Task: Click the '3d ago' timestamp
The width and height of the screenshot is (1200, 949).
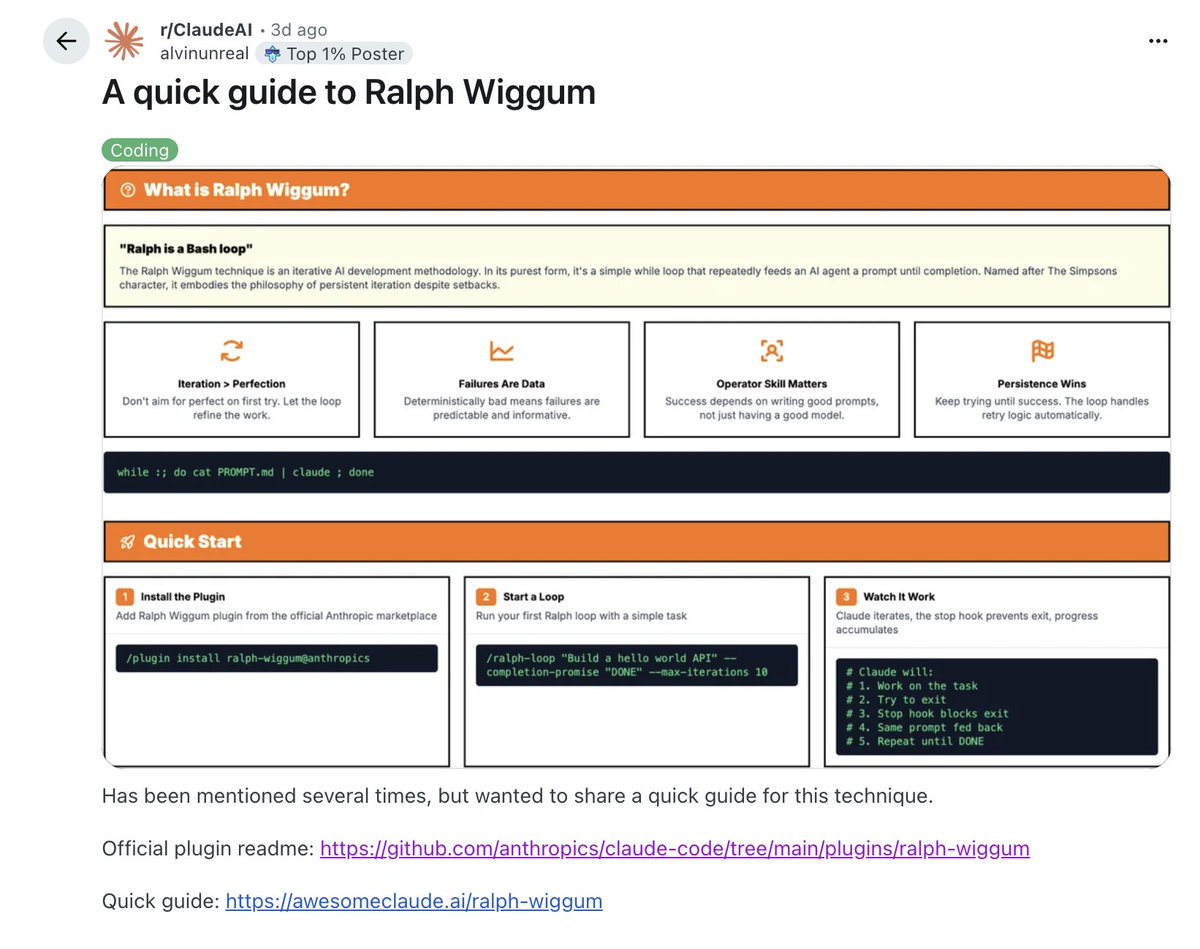Action: [299, 30]
